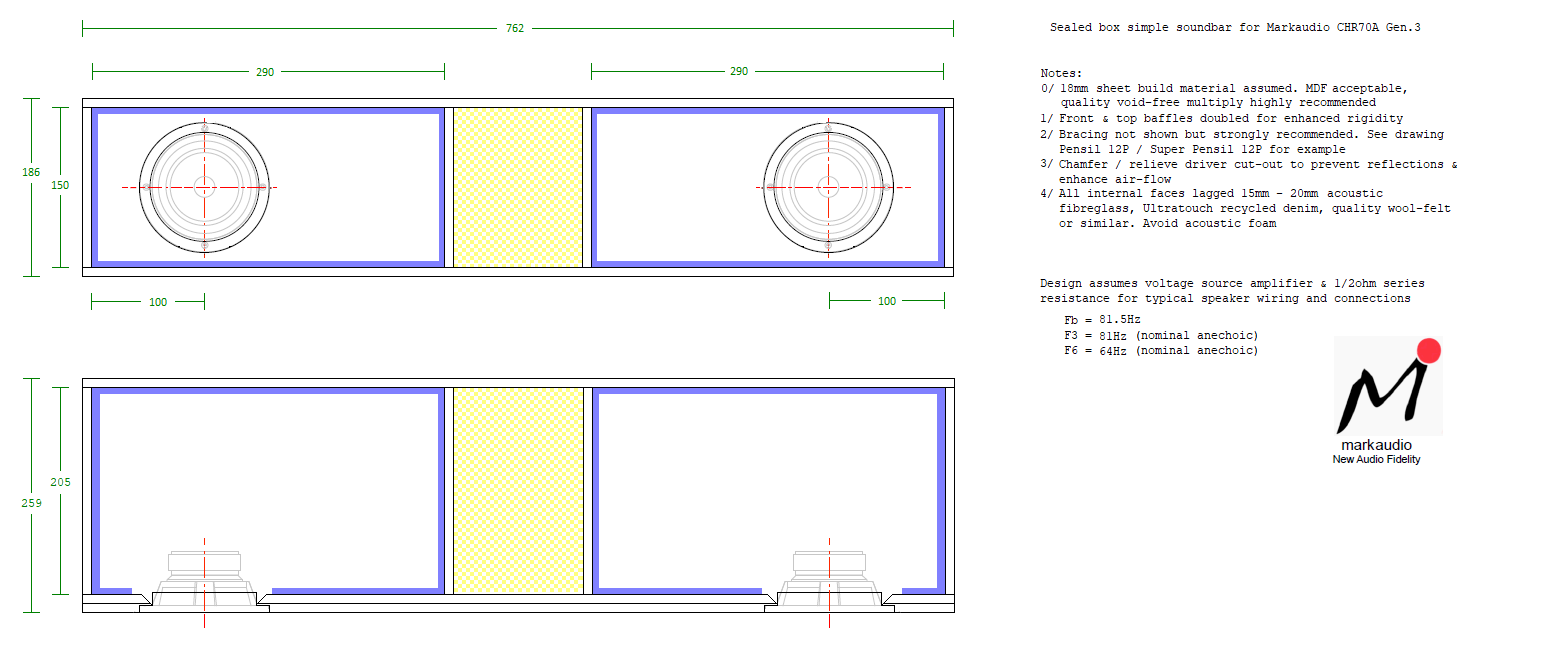Select the 'F6 = 64Hz (nominal anechoic)' line
This screenshot has width=1554, height=671.
[1162, 351]
